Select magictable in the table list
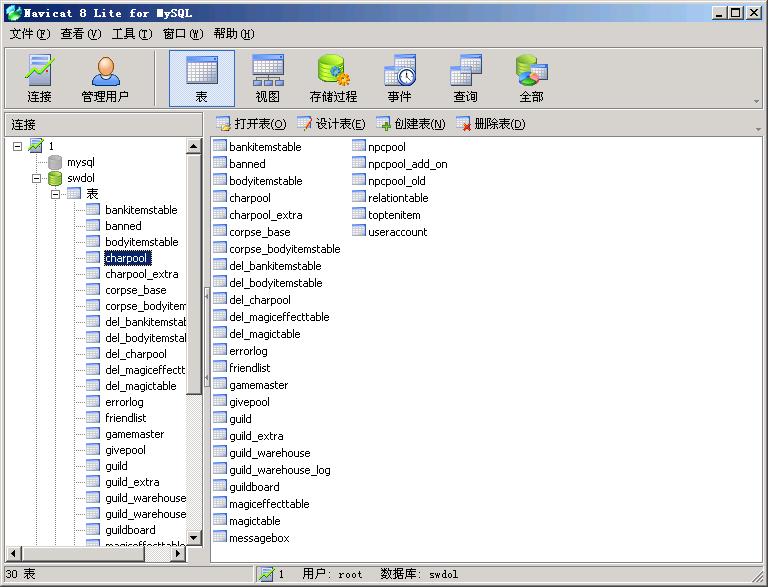768x587 pixels. [x=255, y=521]
